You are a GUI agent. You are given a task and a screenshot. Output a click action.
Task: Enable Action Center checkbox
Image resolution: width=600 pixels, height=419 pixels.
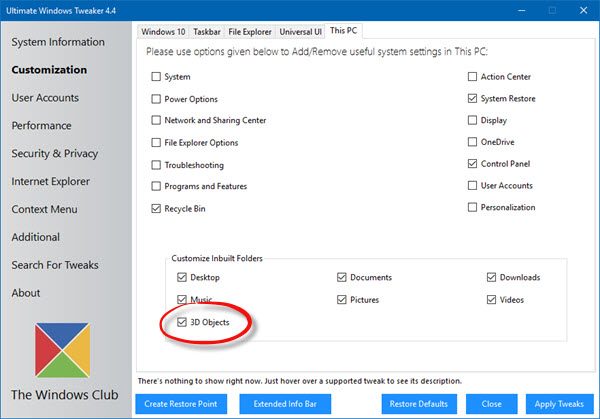[x=472, y=77]
